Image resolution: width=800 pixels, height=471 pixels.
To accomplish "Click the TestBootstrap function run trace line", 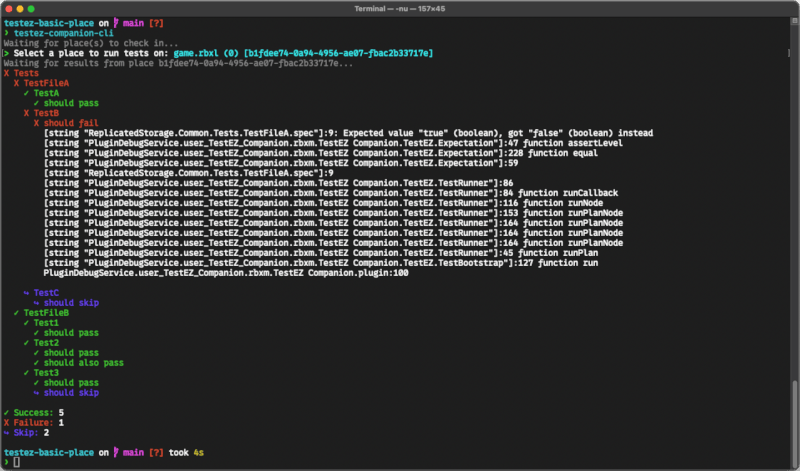I will 321,263.
